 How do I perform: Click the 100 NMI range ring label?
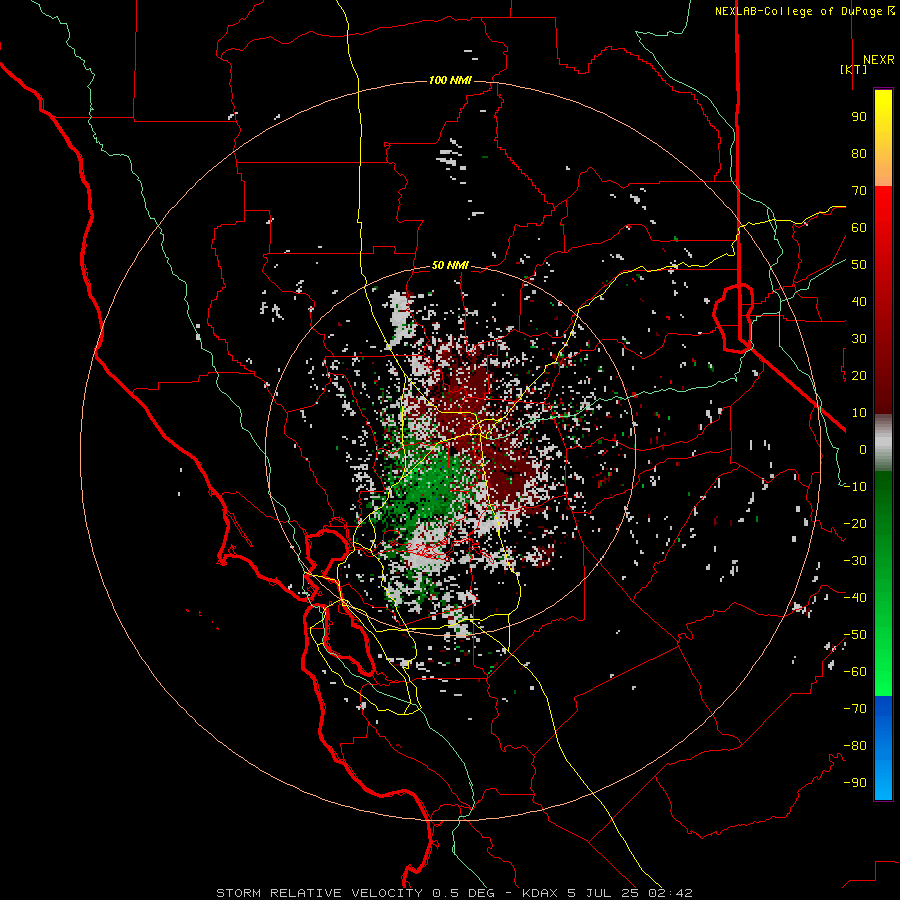click(450, 80)
